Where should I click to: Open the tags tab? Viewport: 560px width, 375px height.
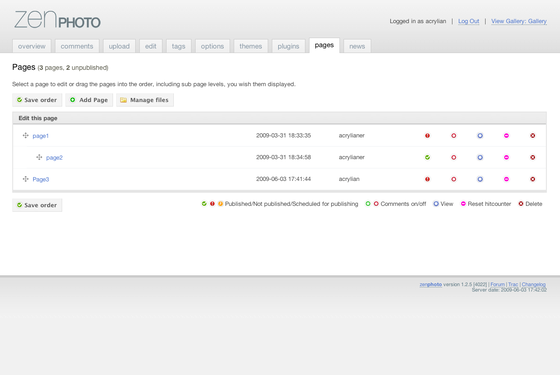coord(179,46)
